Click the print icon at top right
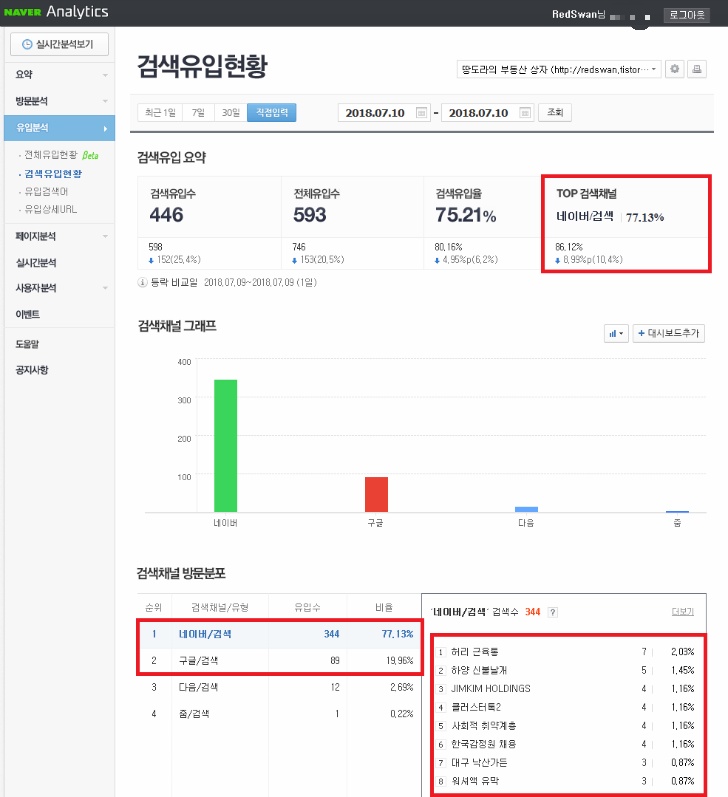728x797 pixels. [x=697, y=69]
